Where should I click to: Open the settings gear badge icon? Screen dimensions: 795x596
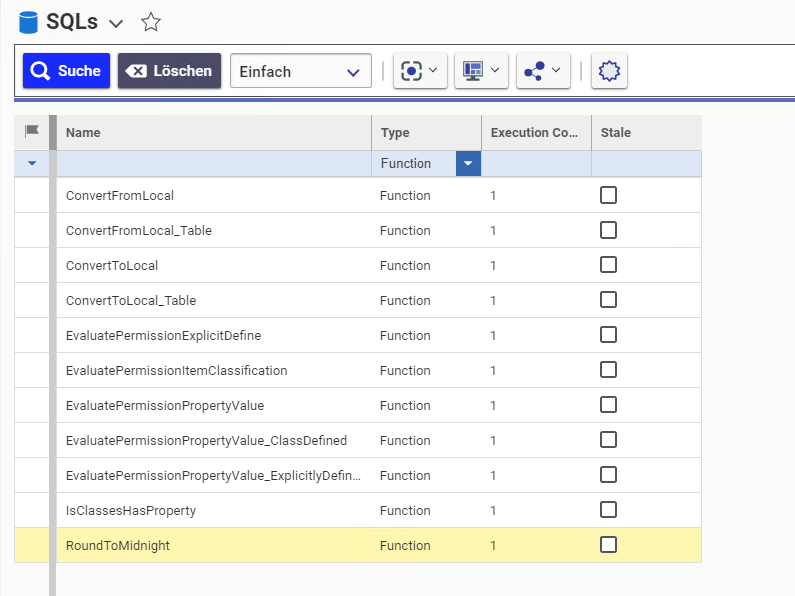point(609,71)
